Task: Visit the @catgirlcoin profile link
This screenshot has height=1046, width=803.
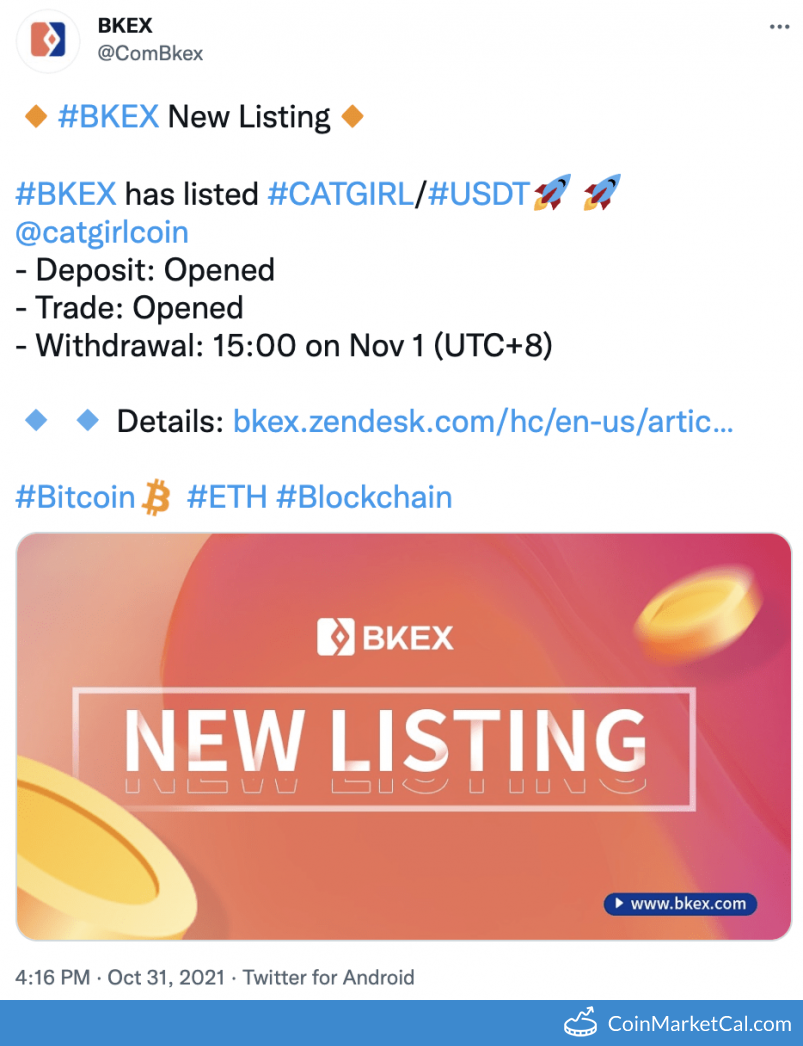Action: [101, 232]
